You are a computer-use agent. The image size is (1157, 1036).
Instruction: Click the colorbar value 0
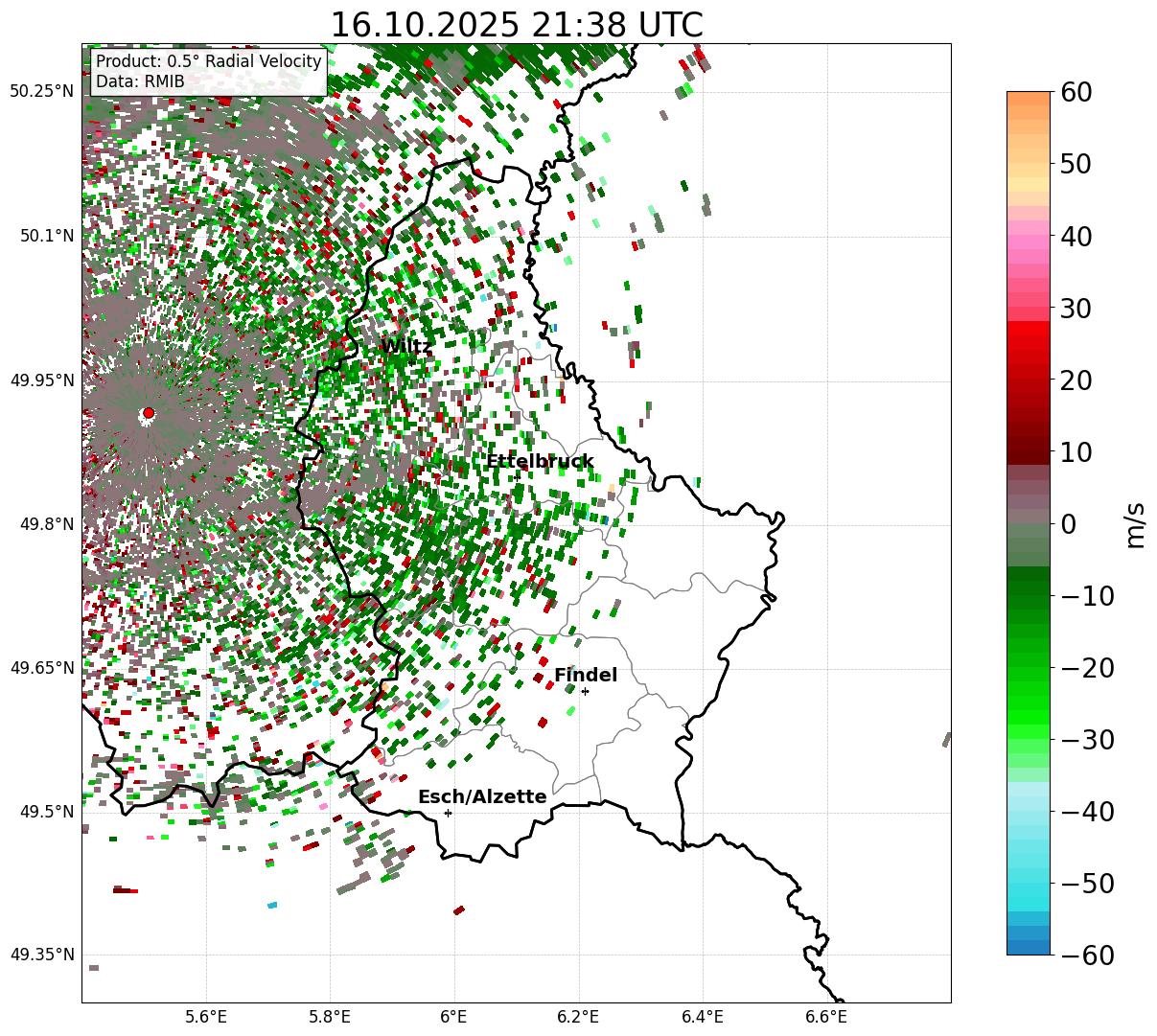1067,523
